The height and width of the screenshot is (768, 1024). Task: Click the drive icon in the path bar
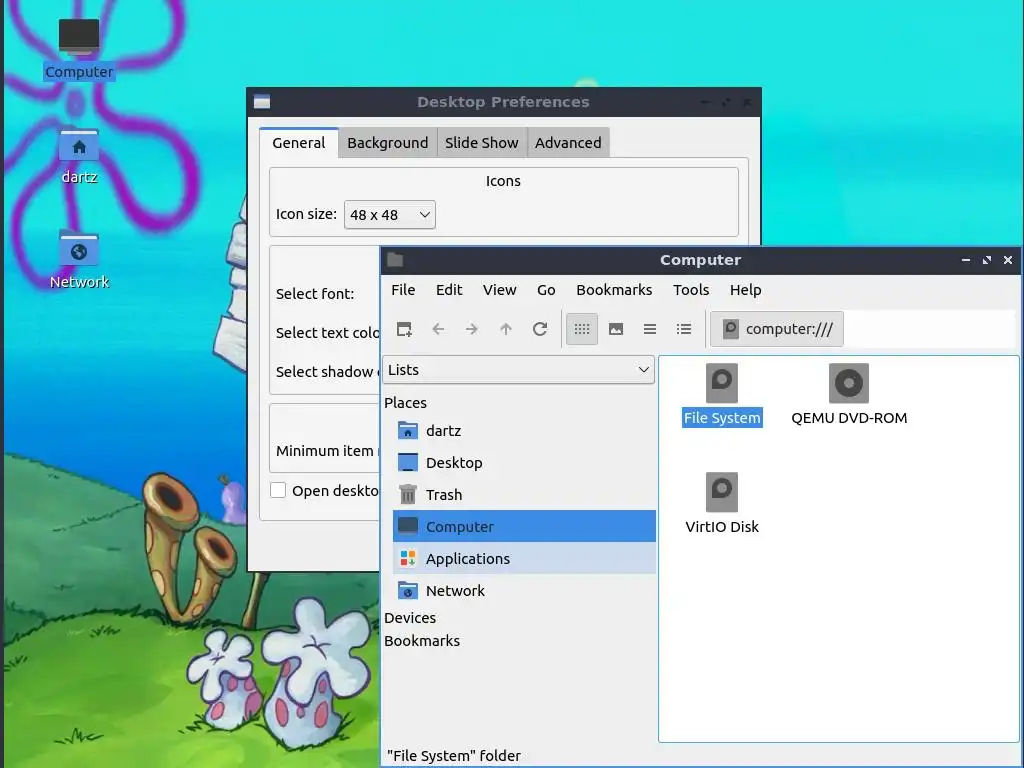pos(731,329)
